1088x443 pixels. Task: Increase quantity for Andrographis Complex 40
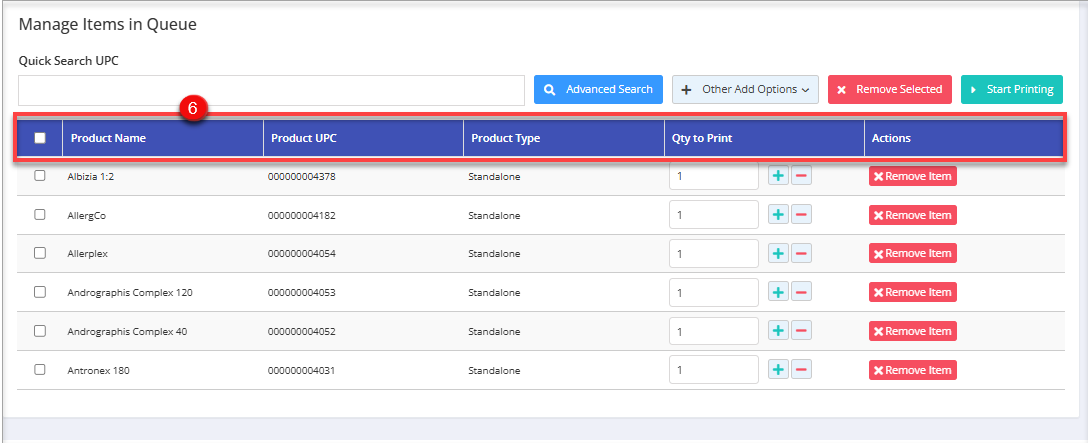[778, 331]
